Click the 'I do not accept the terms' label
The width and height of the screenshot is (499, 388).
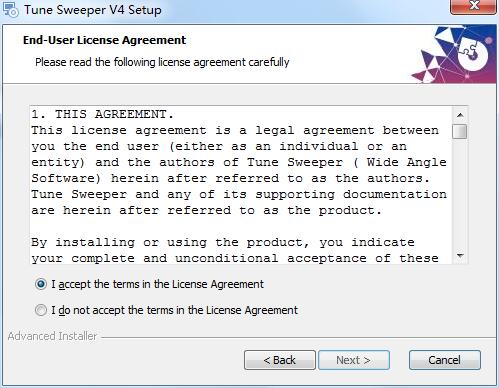tap(174, 310)
